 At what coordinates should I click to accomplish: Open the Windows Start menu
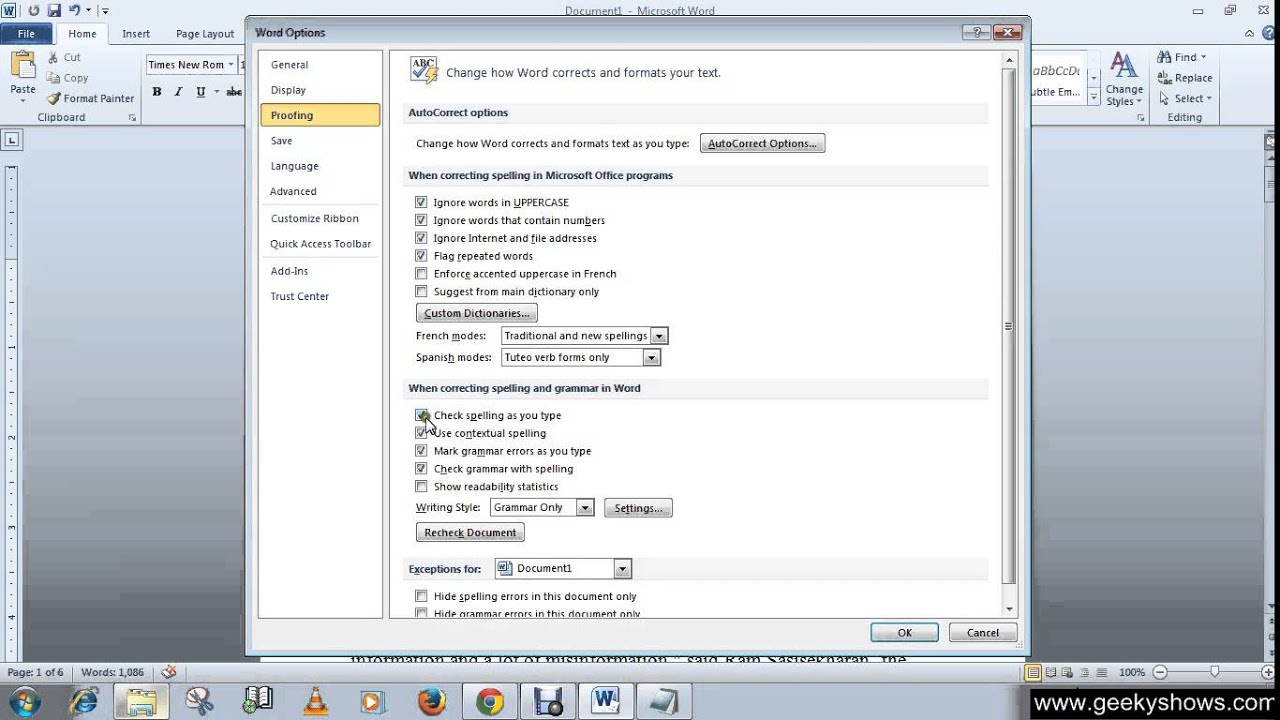24,701
